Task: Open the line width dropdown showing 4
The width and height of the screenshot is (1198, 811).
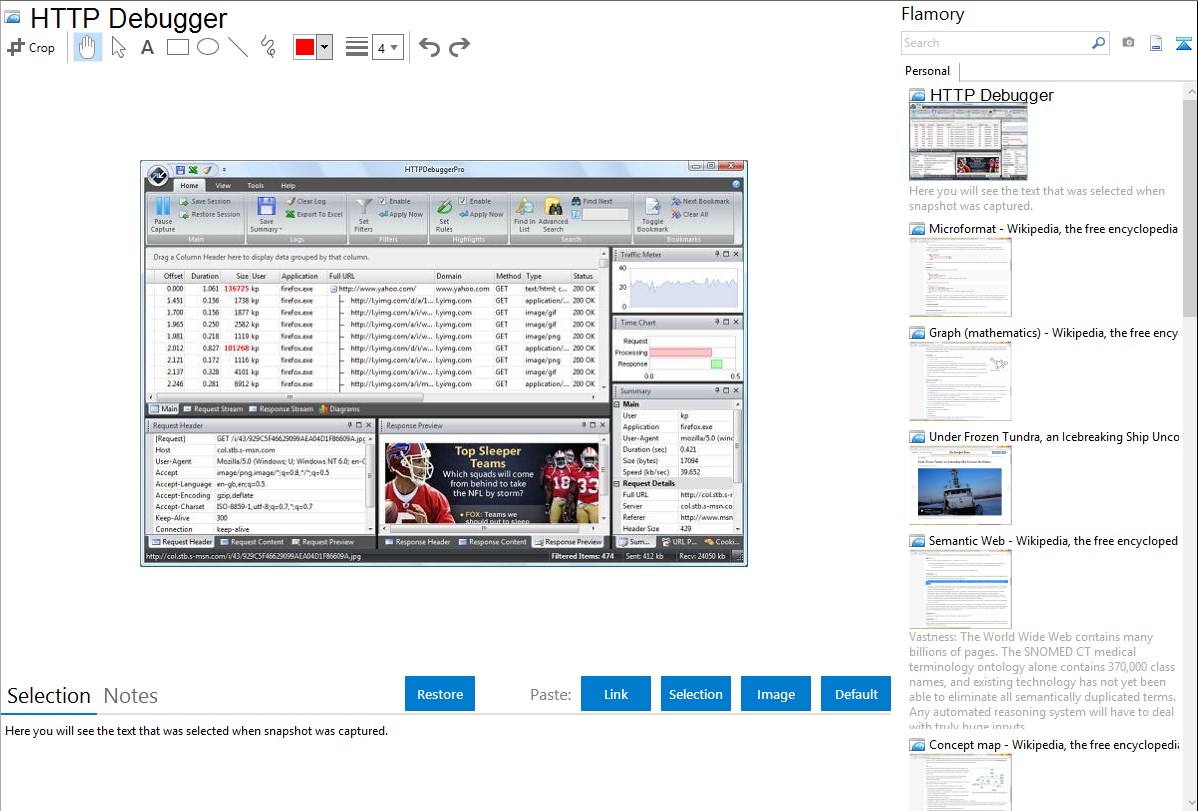Action: (x=388, y=47)
